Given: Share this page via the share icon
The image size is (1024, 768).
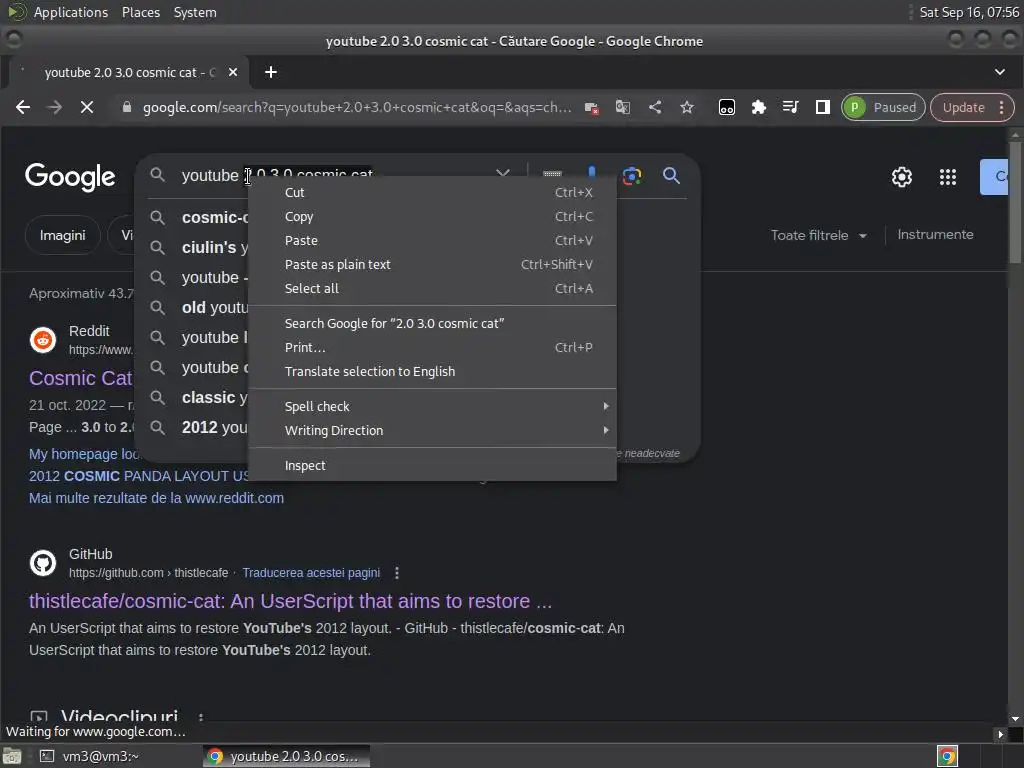Looking at the screenshot, I should pyautogui.click(x=655, y=107).
